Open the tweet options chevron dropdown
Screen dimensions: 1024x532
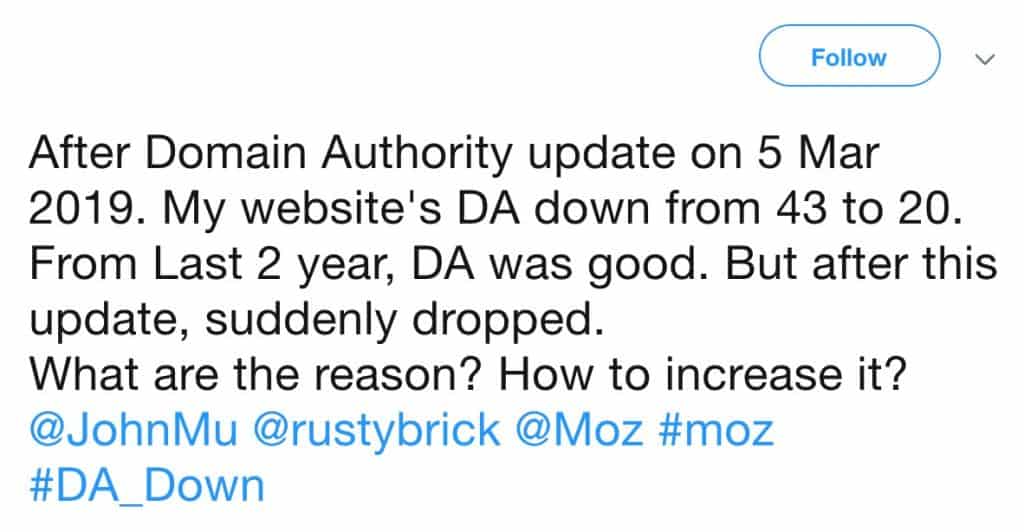click(984, 59)
